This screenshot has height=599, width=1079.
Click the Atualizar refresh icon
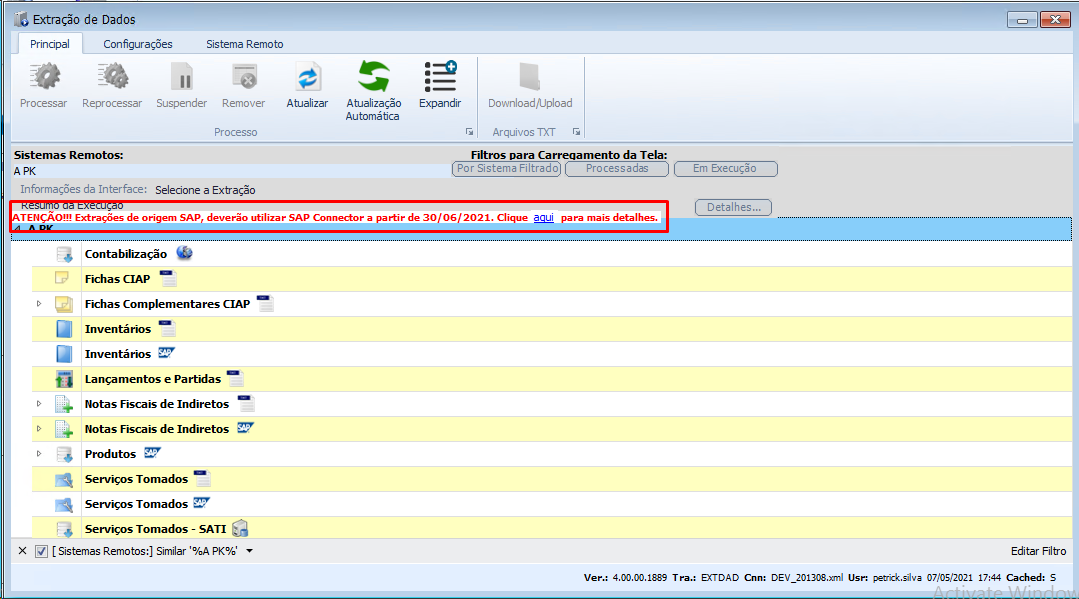click(x=308, y=76)
